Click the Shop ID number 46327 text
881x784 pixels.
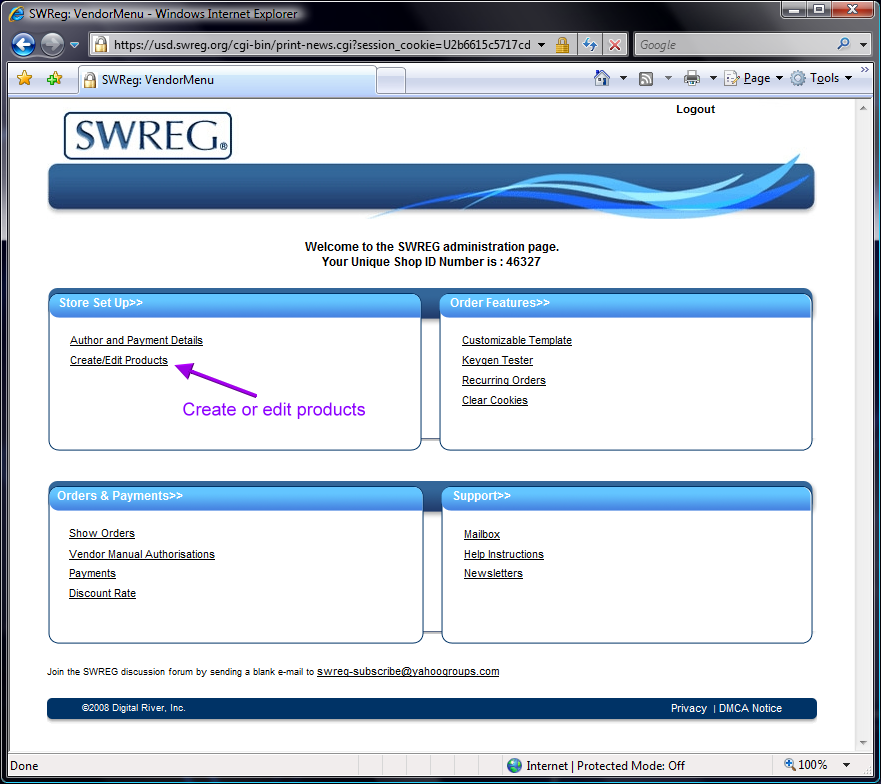click(523, 262)
